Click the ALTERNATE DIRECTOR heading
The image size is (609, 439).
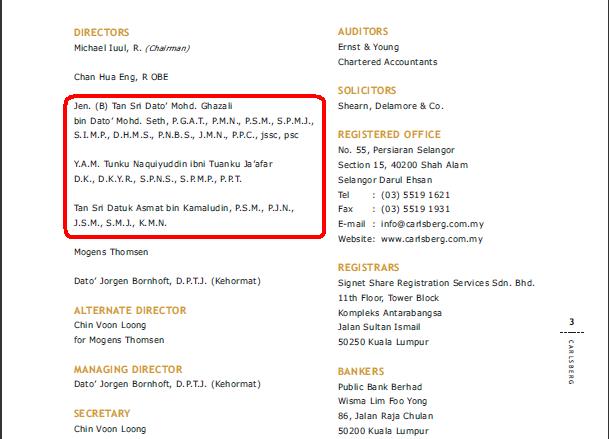point(130,310)
